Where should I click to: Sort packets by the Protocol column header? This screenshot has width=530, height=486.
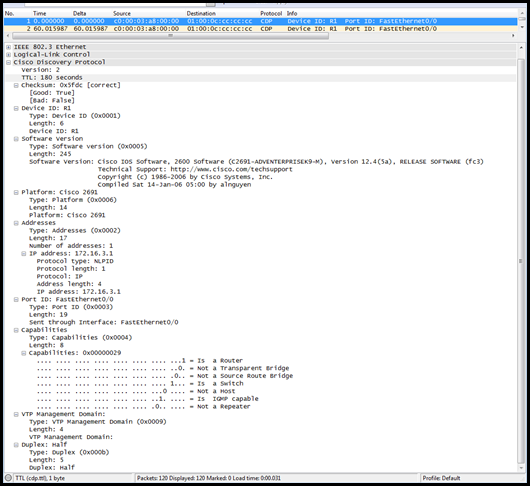[x=271, y=14]
